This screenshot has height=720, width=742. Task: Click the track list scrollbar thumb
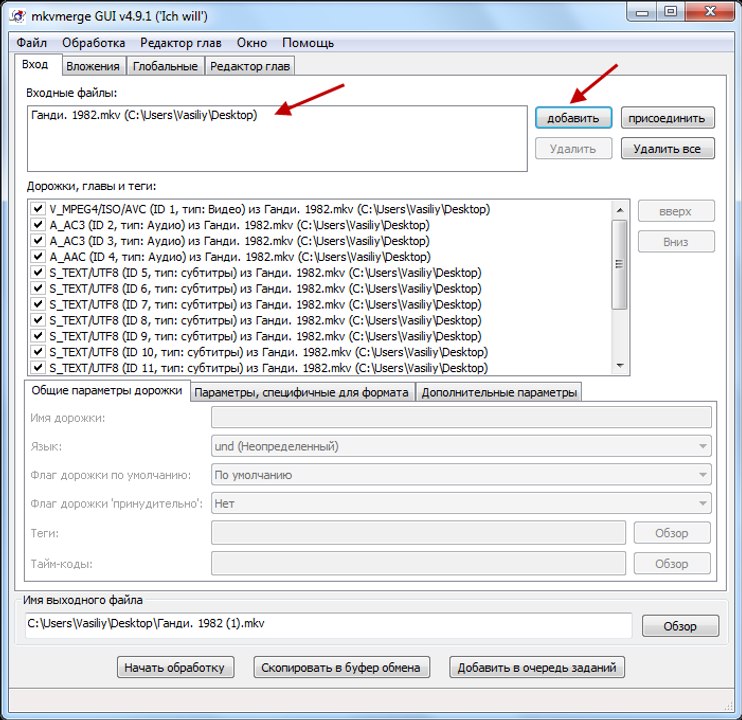619,264
